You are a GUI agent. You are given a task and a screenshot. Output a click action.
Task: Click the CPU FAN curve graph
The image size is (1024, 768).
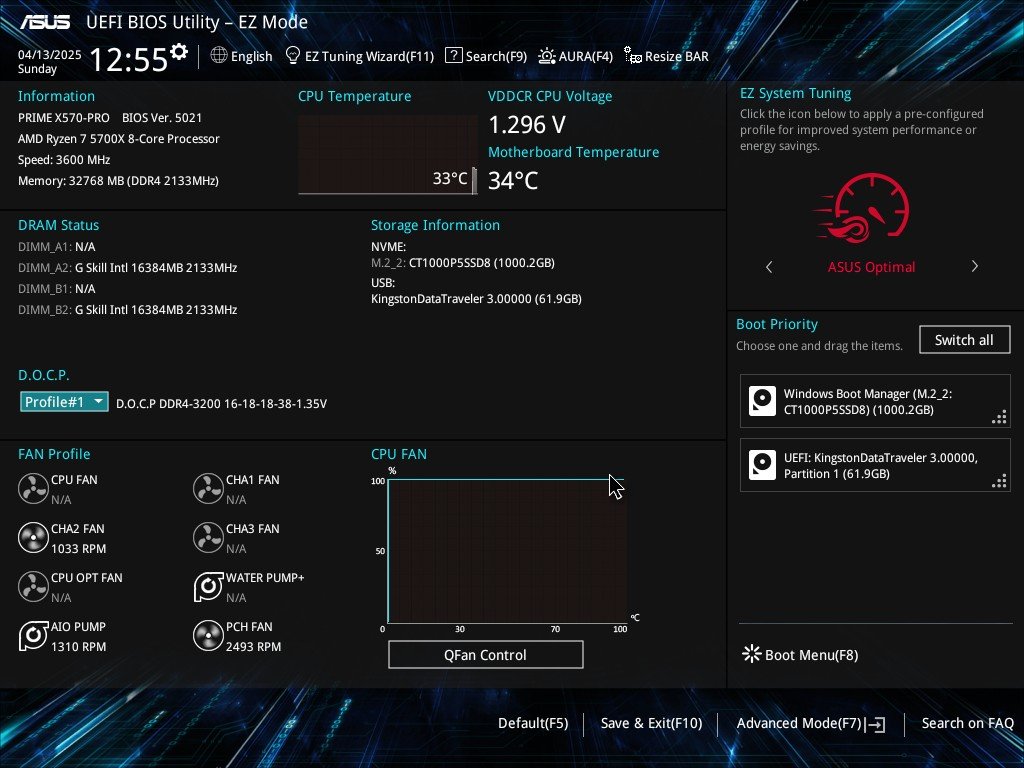[507, 551]
